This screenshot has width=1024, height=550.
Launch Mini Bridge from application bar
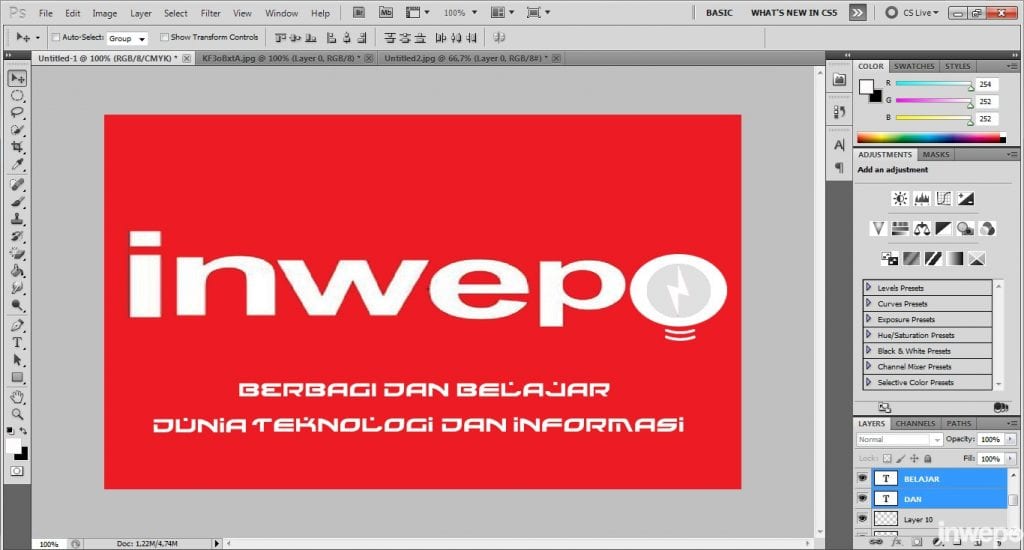(x=386, y=12)
